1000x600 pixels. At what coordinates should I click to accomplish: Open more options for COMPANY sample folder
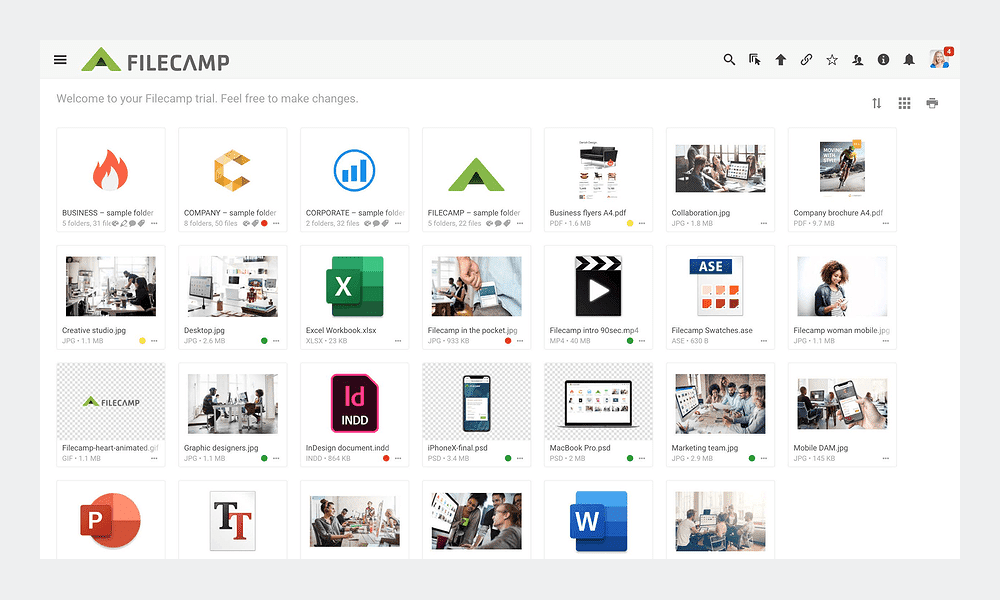click(276, 223)
